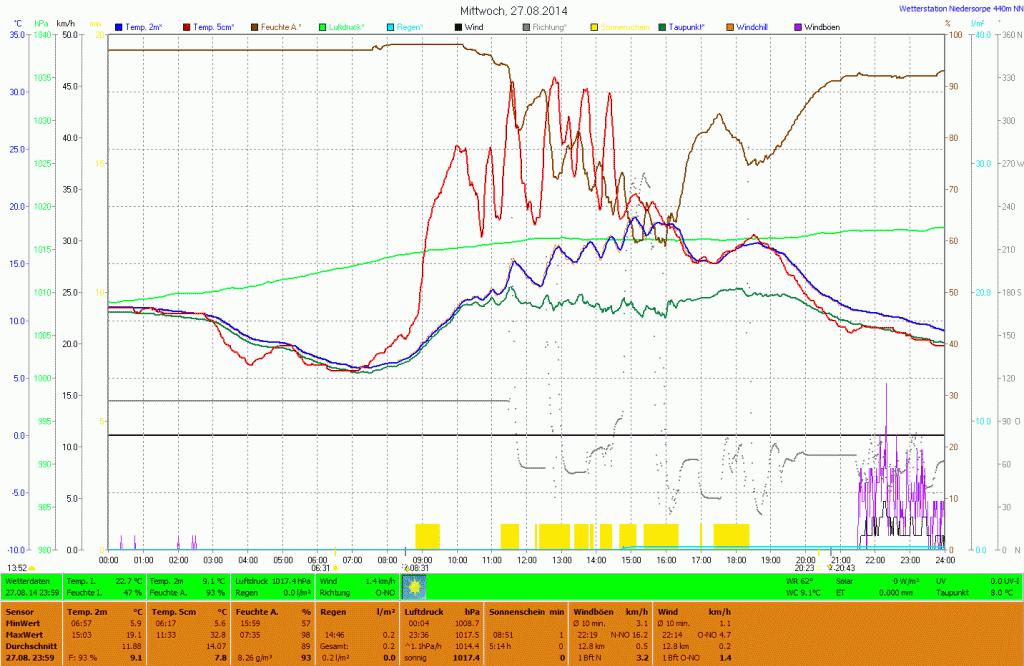Click the teal Taupunkt legend marker
The height and width of the screenshot is (666, 1024).
click(662, 26)
